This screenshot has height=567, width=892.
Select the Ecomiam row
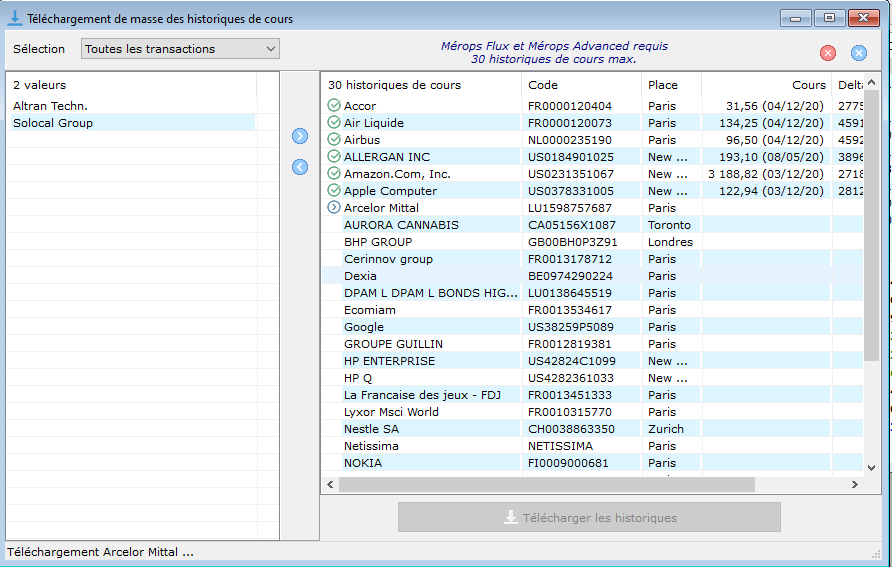(593, 310)
